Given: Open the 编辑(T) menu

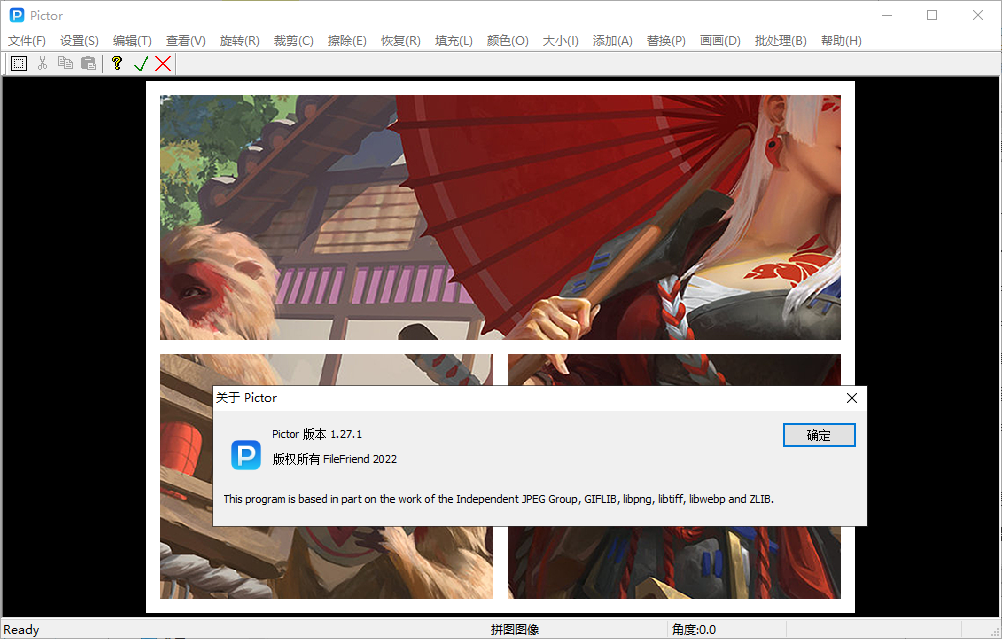Looking at the screenshot, I should click(132, 41).
